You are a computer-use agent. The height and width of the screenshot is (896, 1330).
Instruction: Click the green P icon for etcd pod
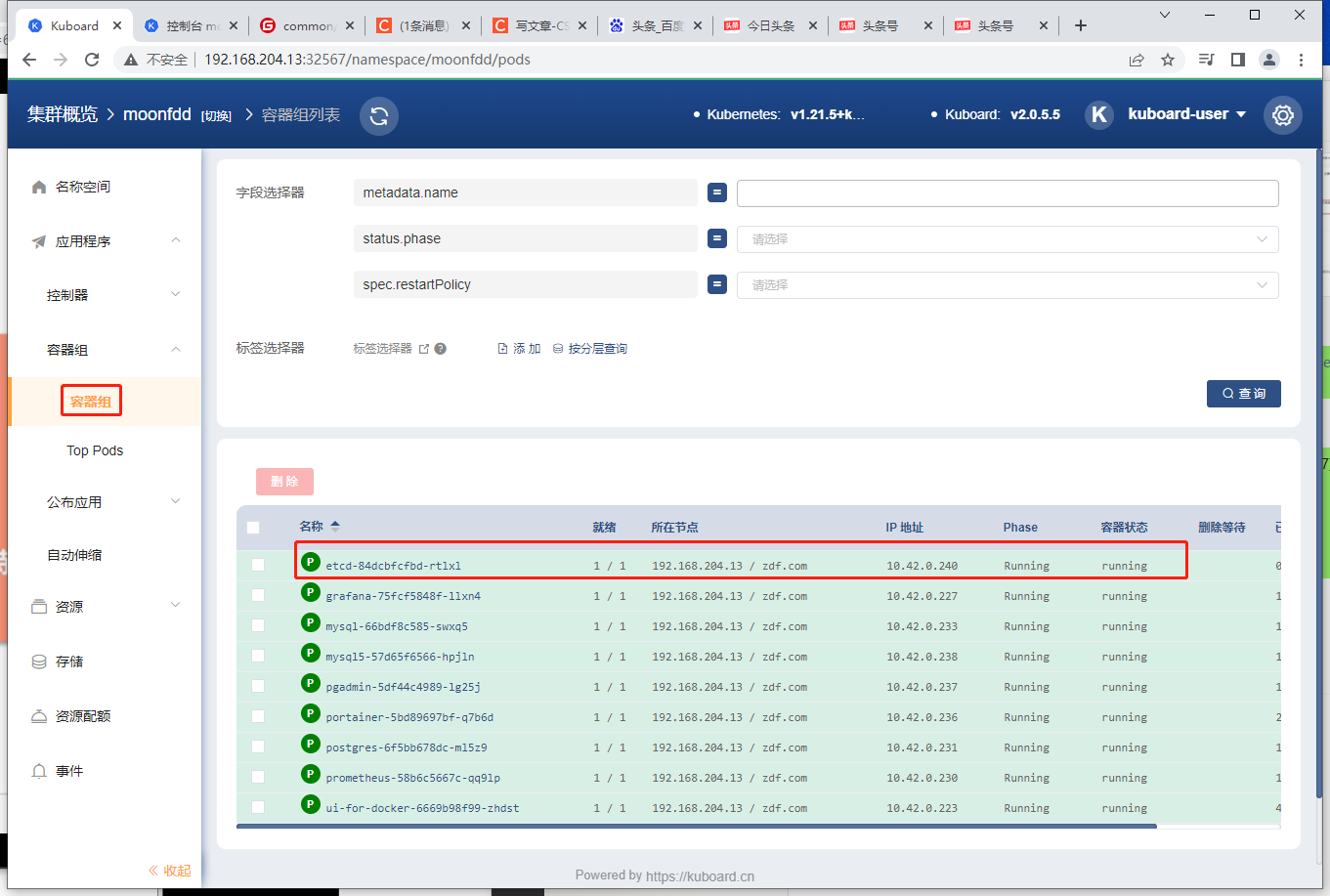(x=311, y=562)
